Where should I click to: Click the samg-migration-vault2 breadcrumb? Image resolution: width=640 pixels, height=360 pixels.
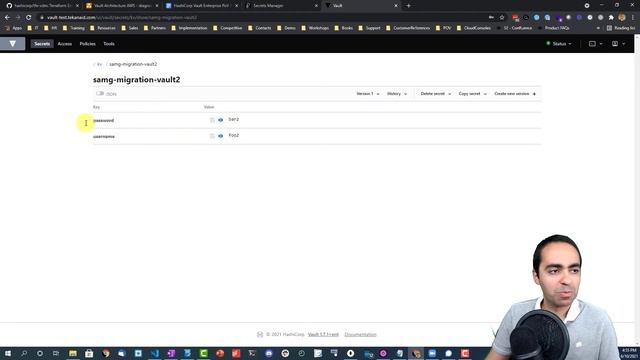[133, 64]
